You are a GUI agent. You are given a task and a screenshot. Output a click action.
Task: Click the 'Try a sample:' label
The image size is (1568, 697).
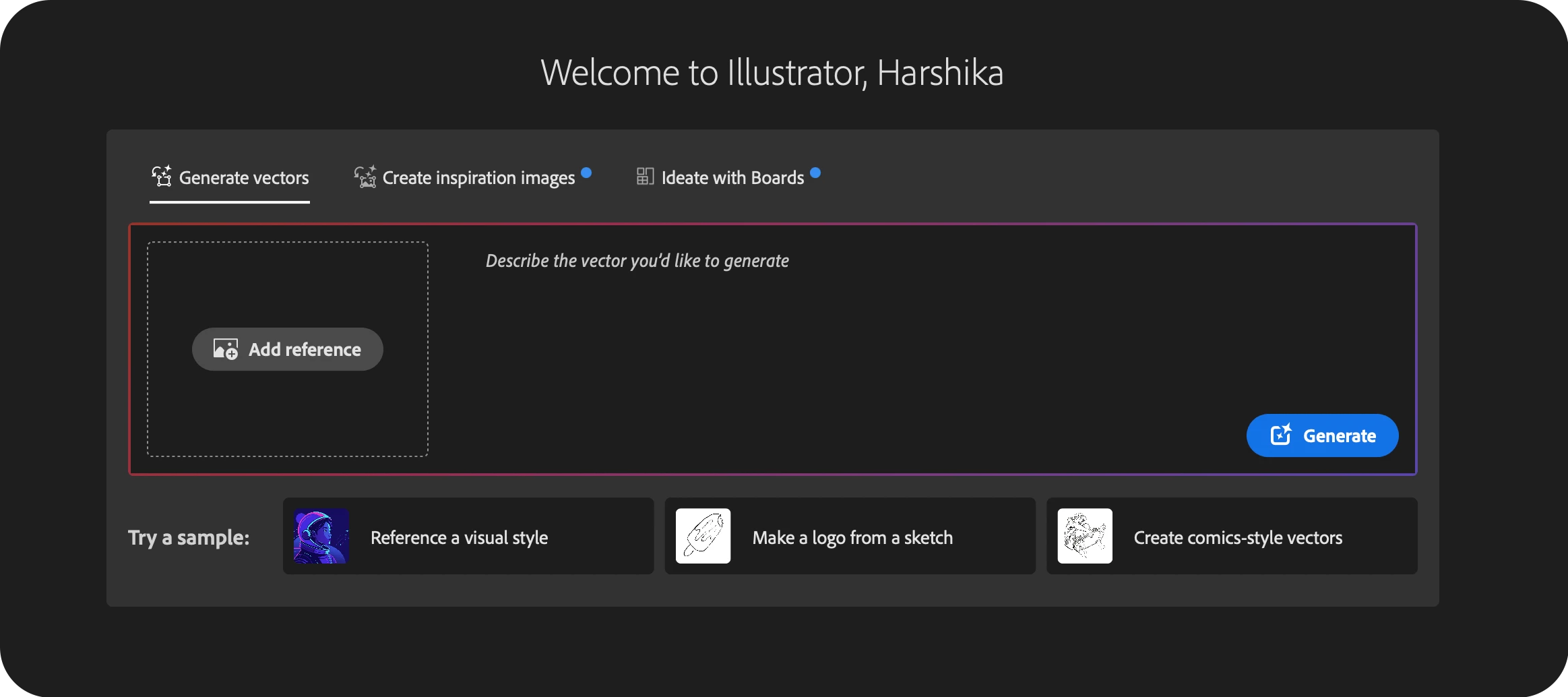(189, 538)
